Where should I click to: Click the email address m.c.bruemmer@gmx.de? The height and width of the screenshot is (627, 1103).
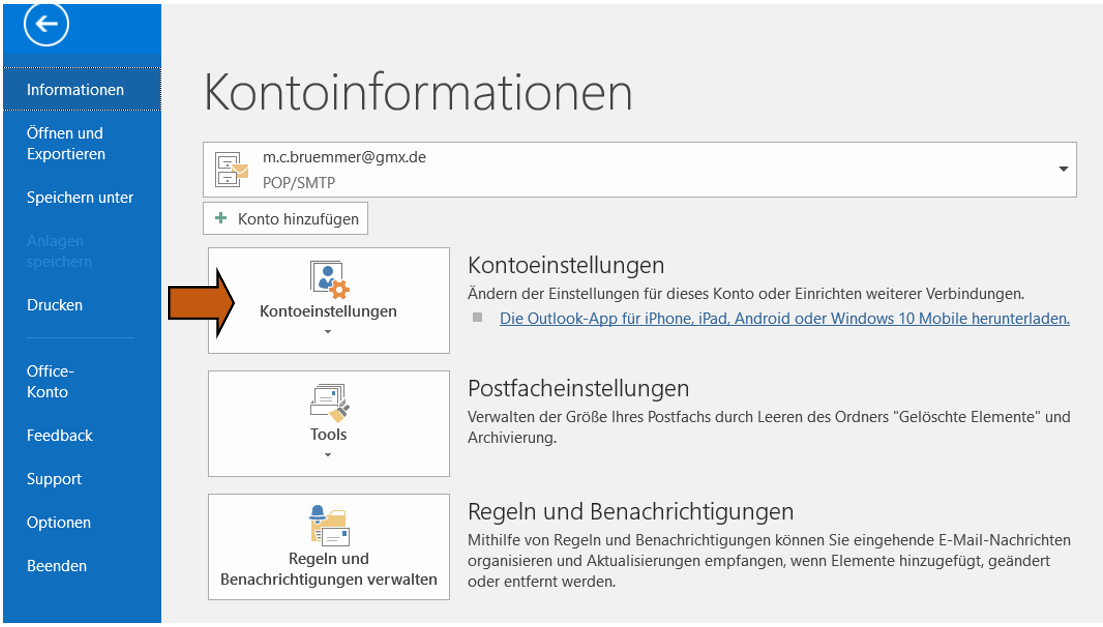345,157
